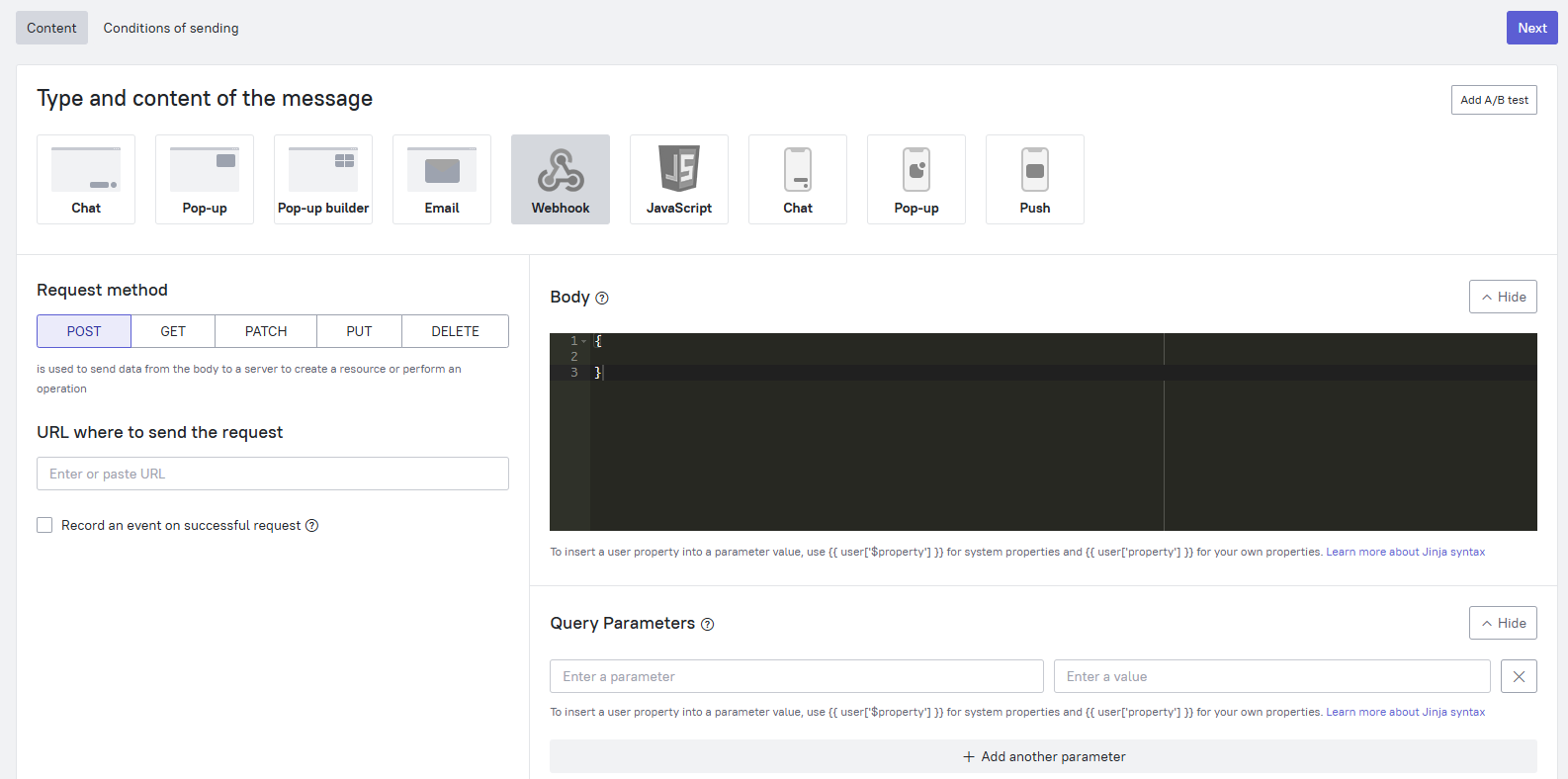The width and height of the screenshot is (1568, 779).
Task: Click line number 2 in the editor gutter
Action: click(x=573, y=357)
